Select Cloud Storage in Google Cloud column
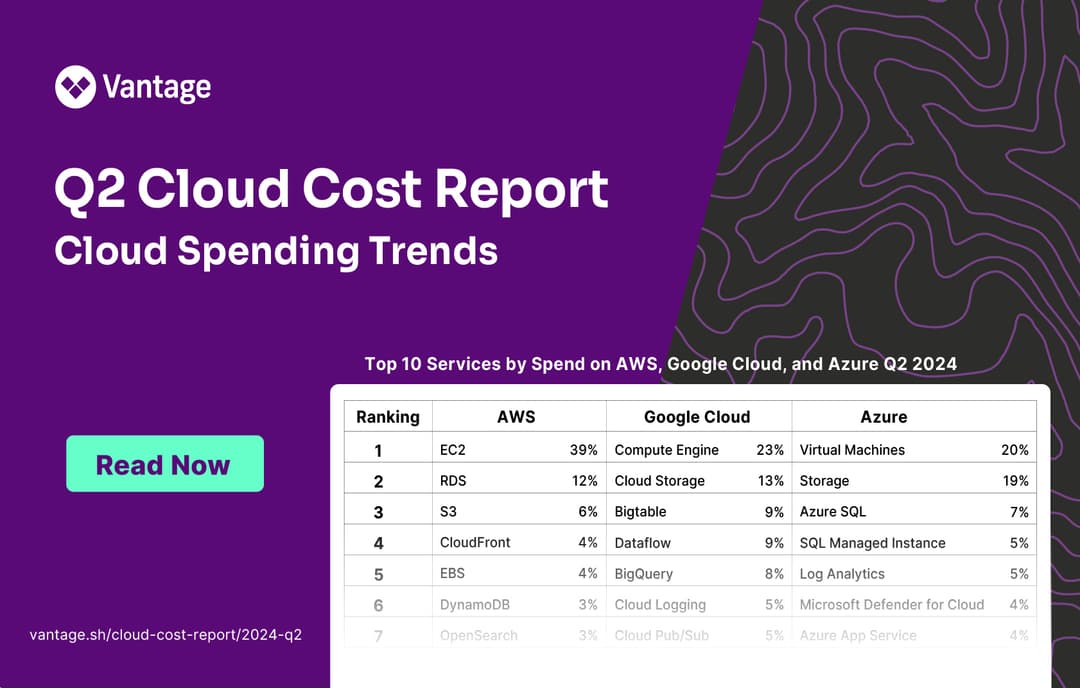The height and width of the screenshot is (688, 1080). pyautogui.click(x=659, y=481)
